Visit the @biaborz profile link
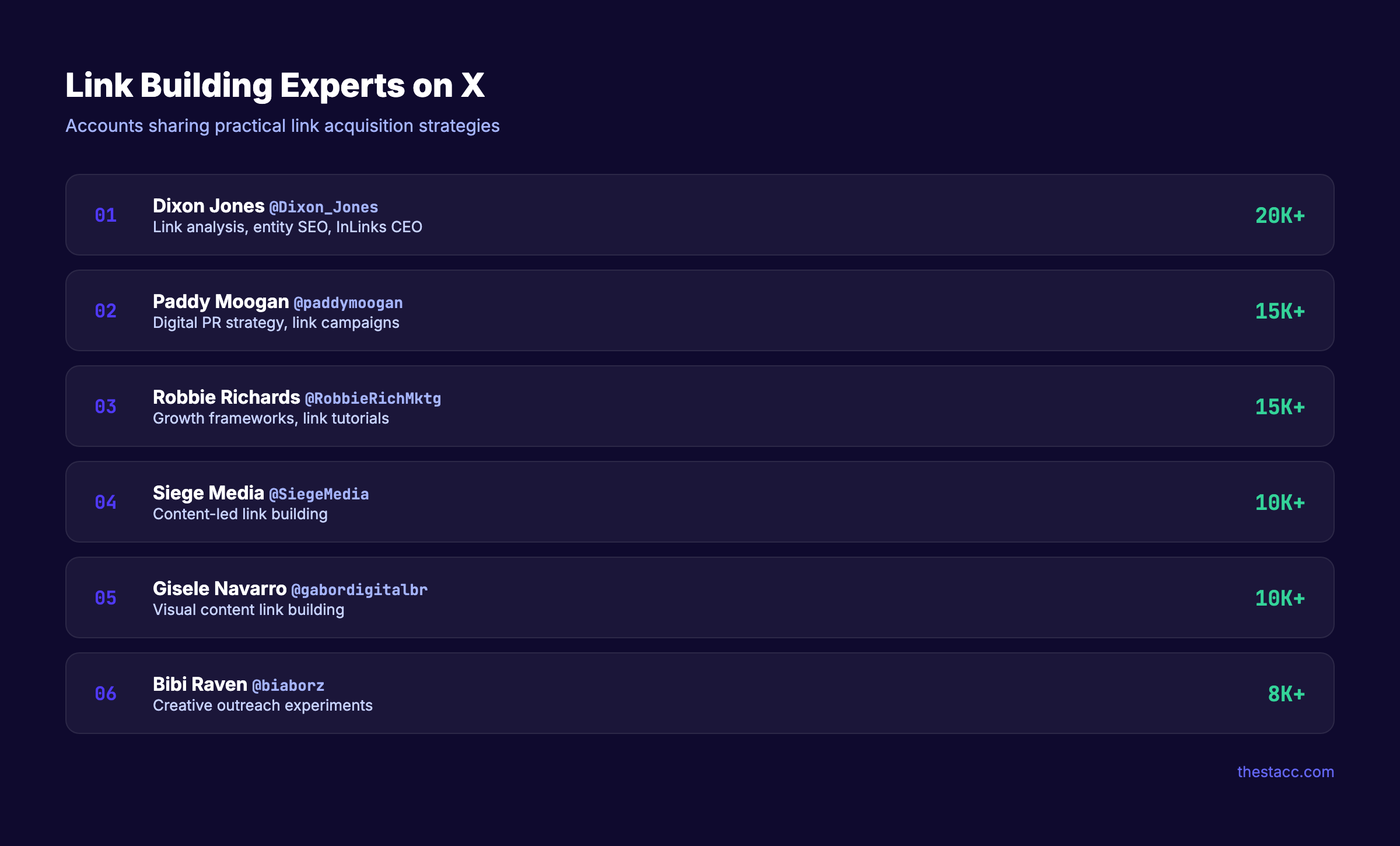The width and height of the screenshot is (1400, 846). point(288,685)
